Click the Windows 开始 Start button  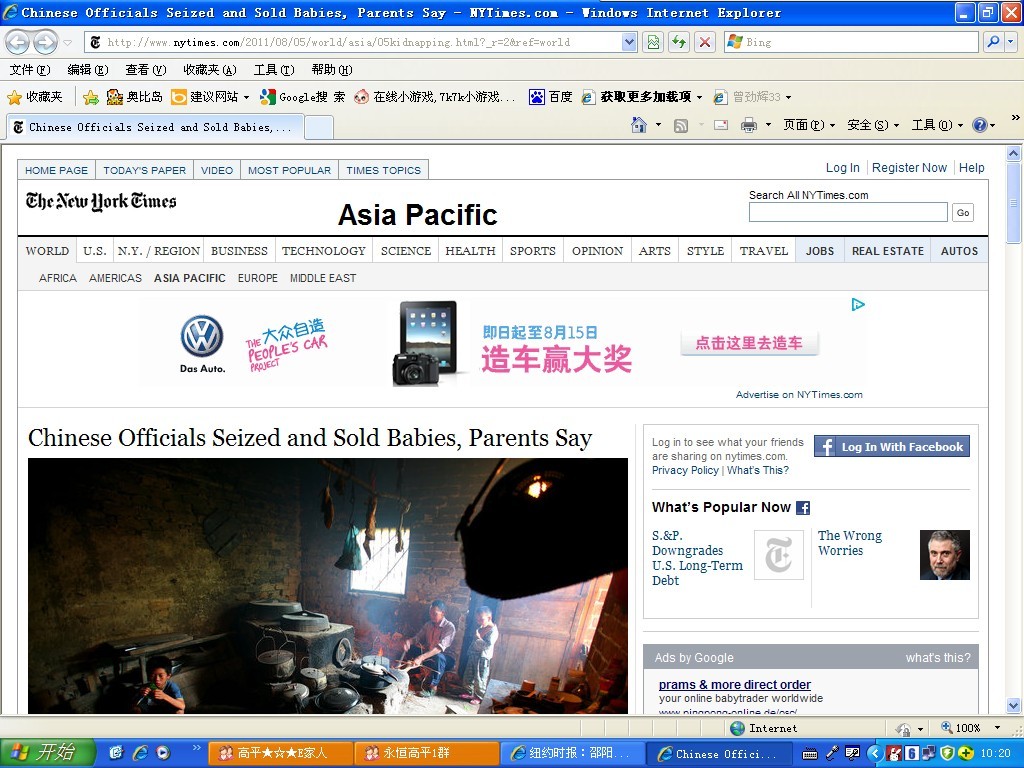pyautogui.click(x=48, y=753)
